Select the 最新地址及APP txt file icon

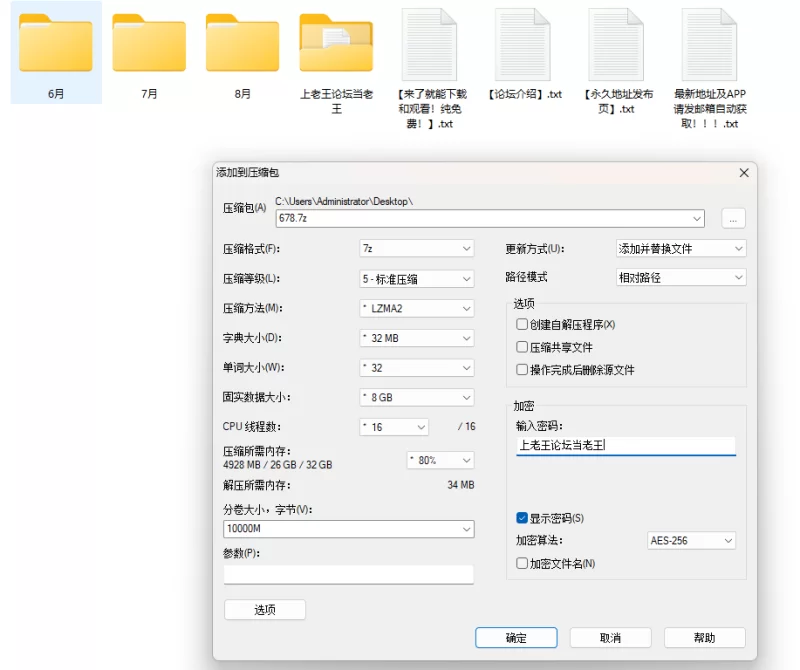click(x=710, y=44)
